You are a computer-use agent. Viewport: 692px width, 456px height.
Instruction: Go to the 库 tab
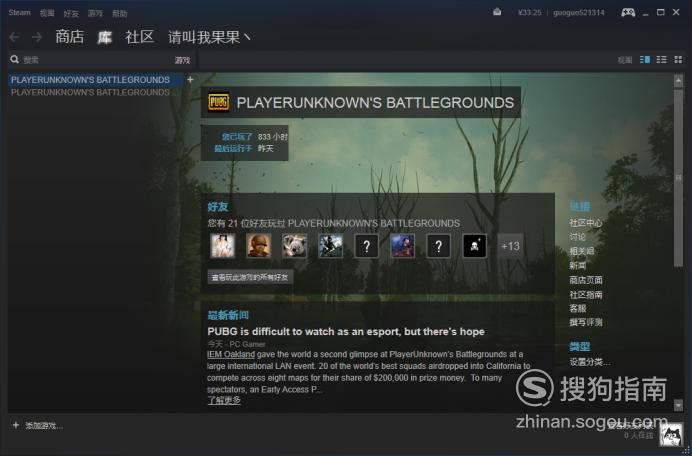coord(104,38)
